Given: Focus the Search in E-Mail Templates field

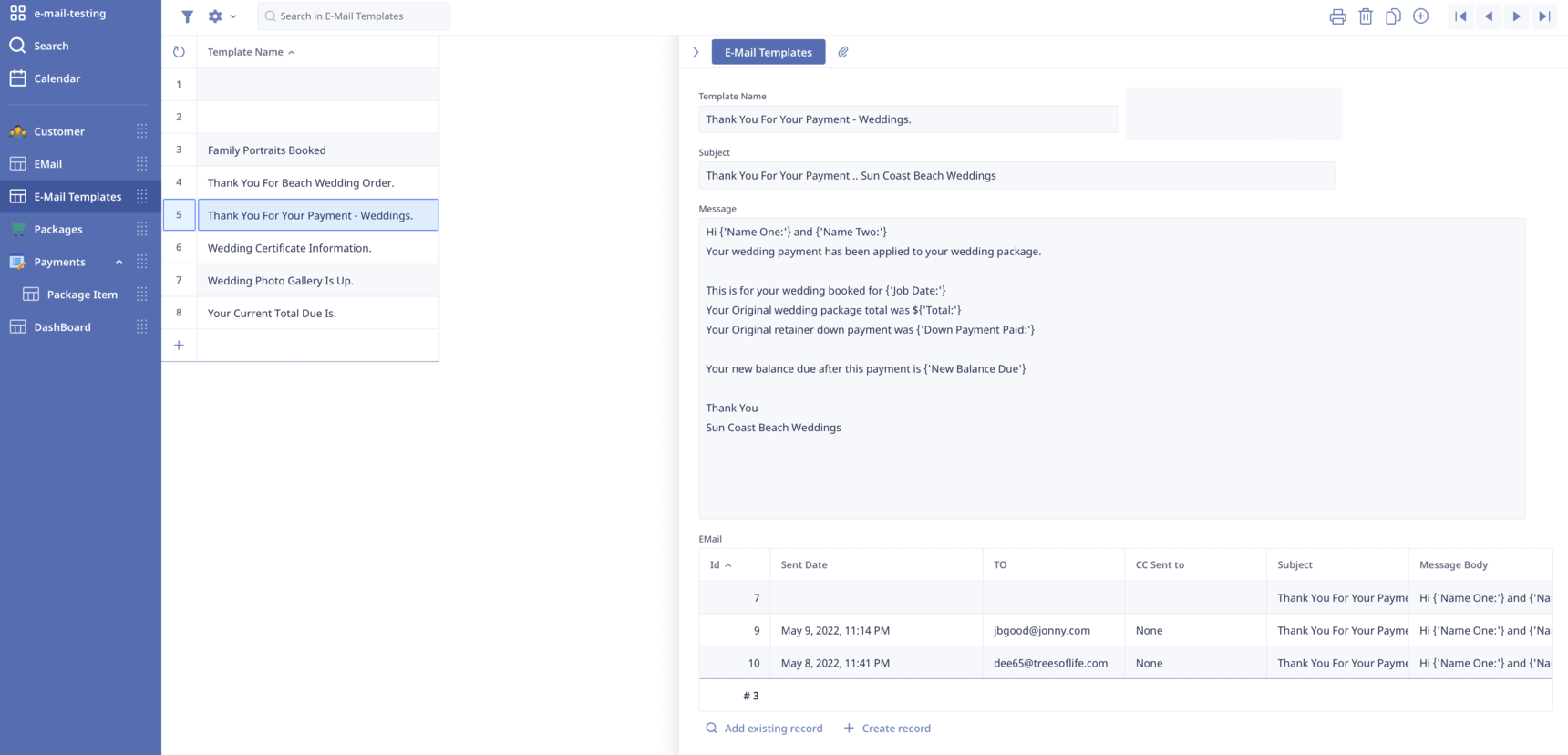Looking at the screenshot, I should pyautogui.click(x=356, y=16).
